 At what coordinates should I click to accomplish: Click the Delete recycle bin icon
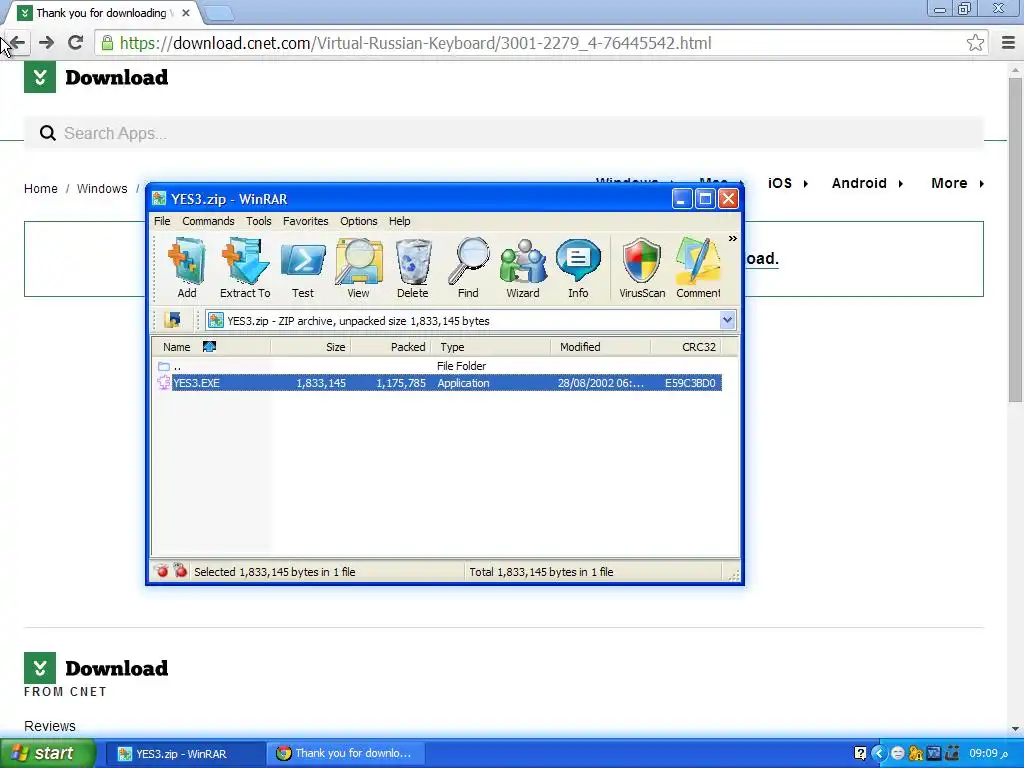(x=413, y=268)
